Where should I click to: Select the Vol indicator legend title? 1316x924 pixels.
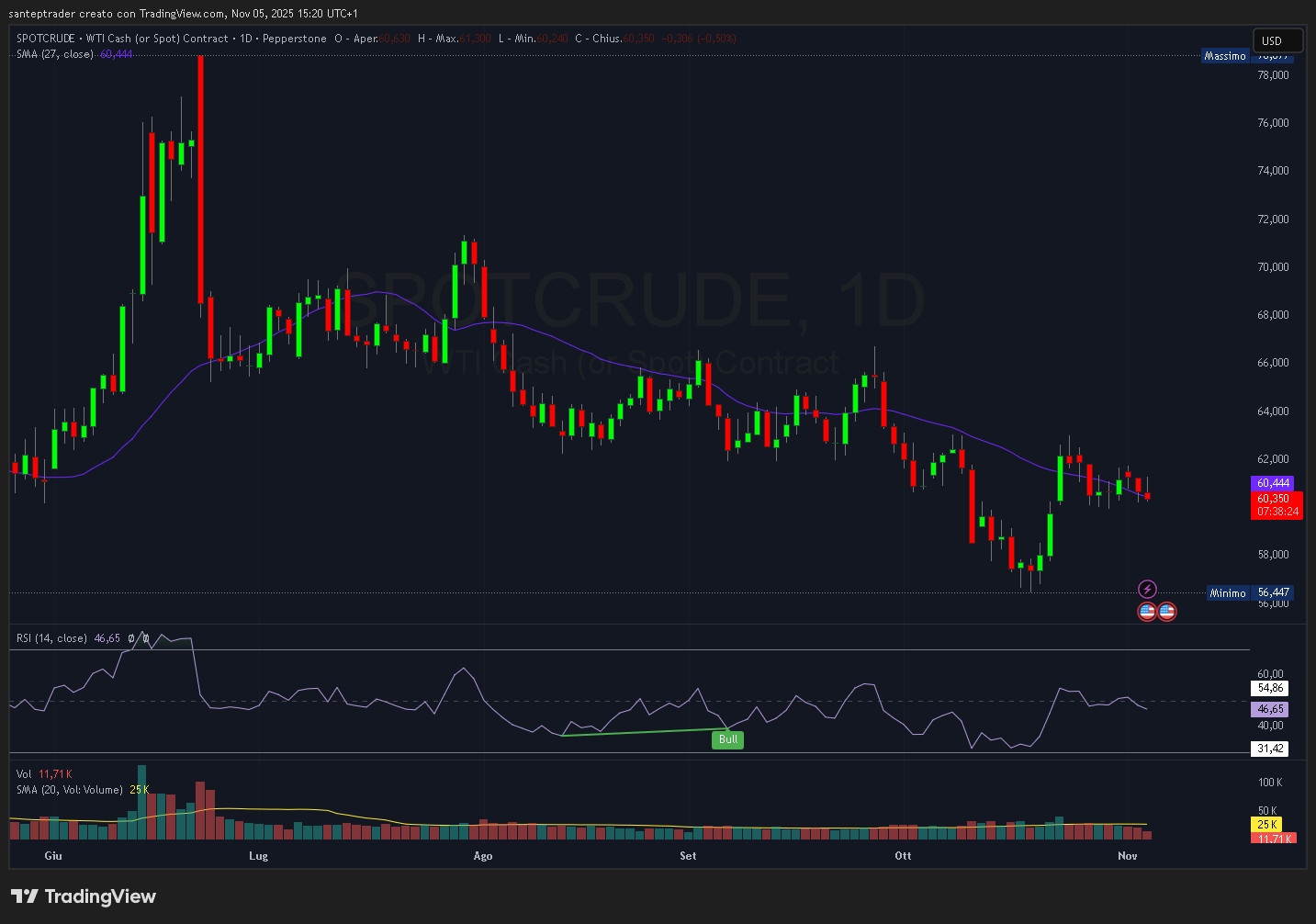click(24, 774)
